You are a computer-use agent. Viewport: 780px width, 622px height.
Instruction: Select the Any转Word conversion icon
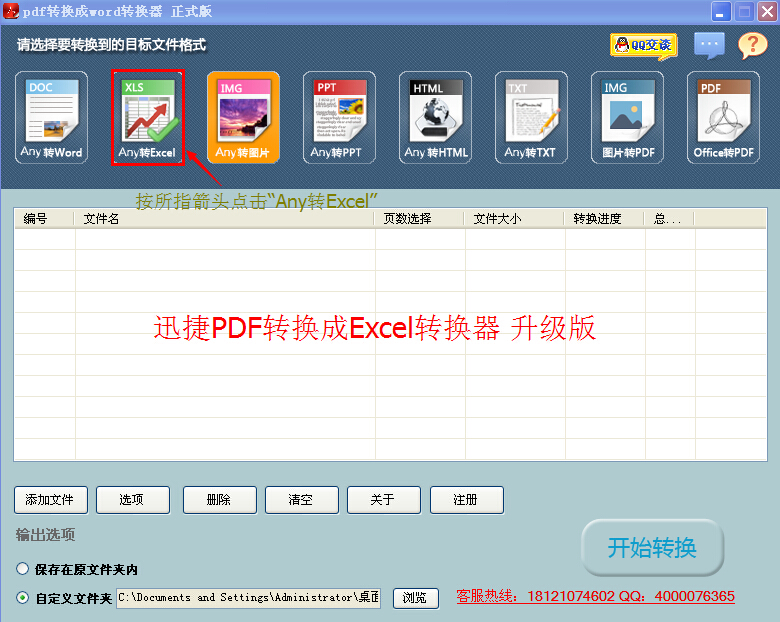coord(51,117)
